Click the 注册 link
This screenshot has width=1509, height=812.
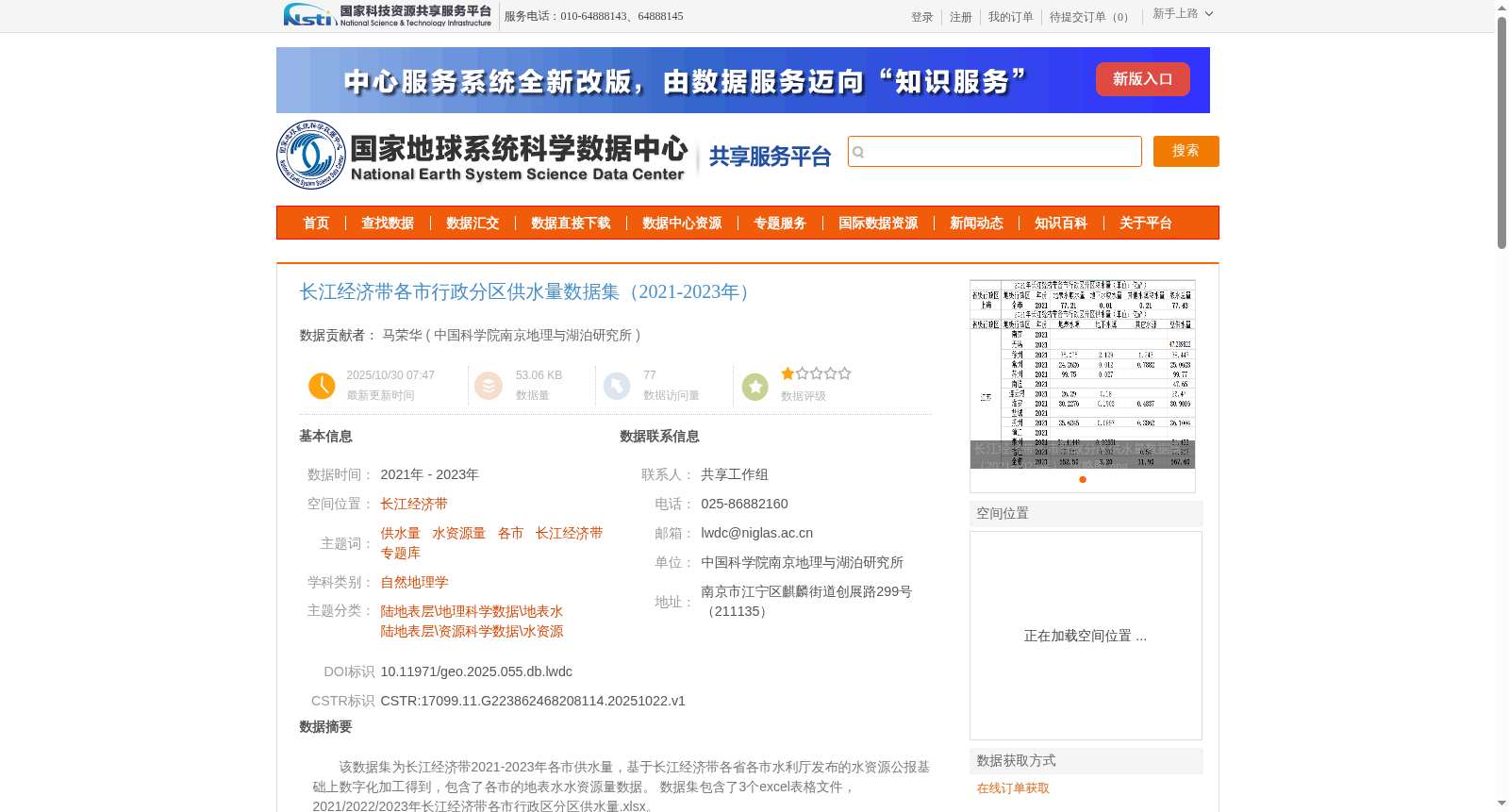coord(960,17)
